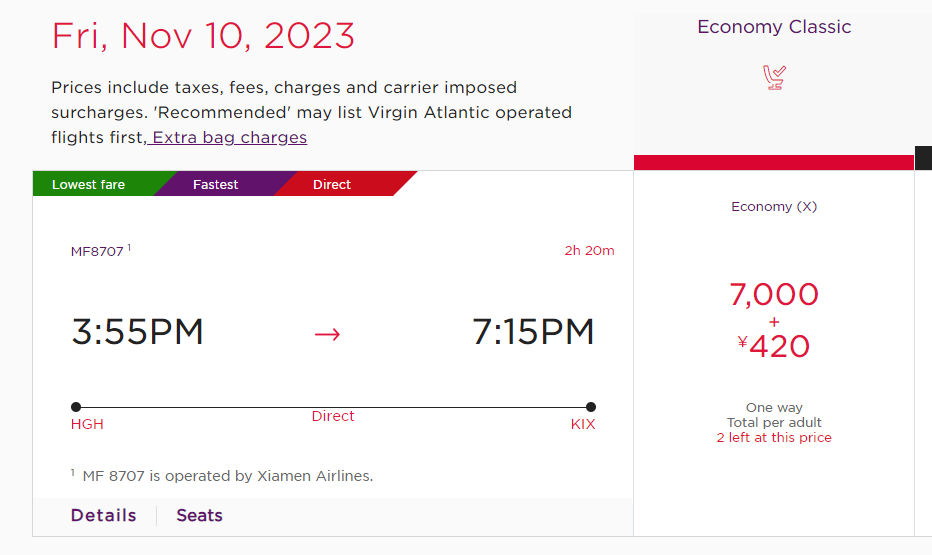
Task: Select the red Direct badge
Action: 332,184
